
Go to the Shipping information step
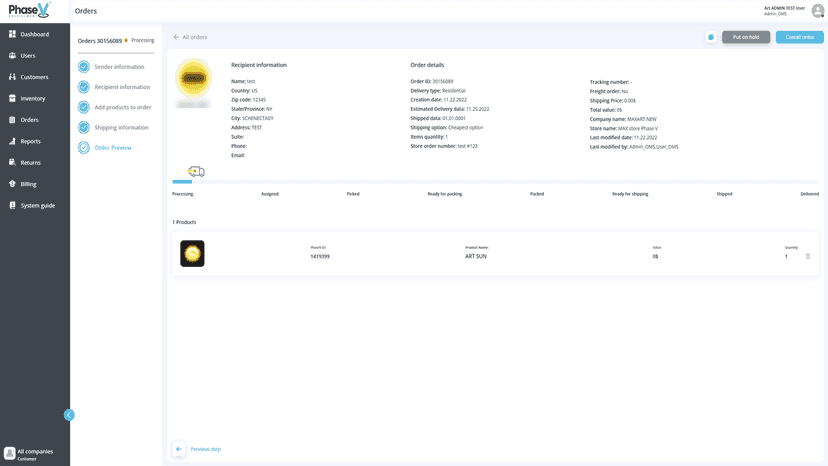pyautogui.click(x=121, y=127)
